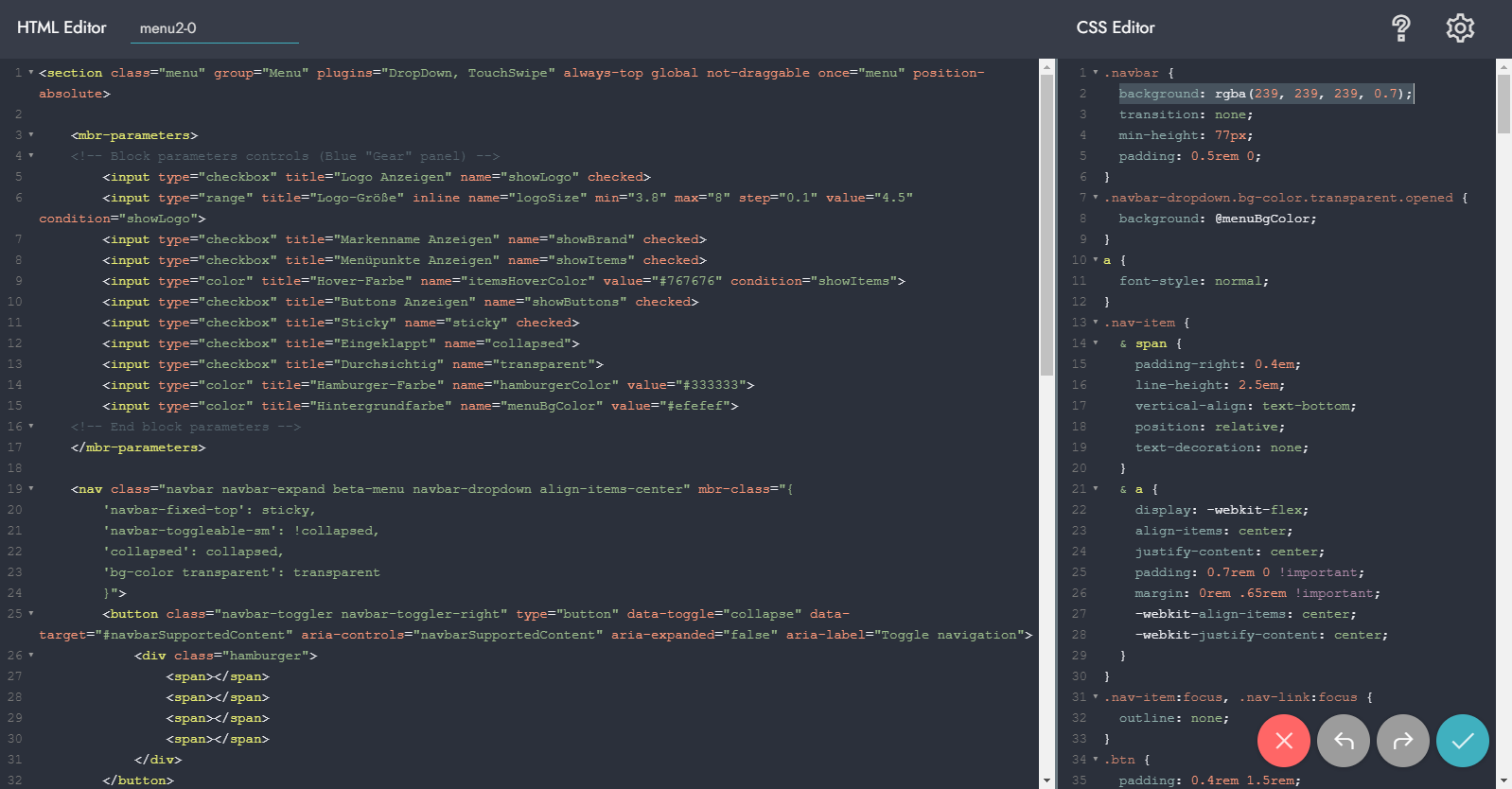Fold the nav element at HTML line 19
Viewport: 1512px width, 789px height.
[31, 489]
